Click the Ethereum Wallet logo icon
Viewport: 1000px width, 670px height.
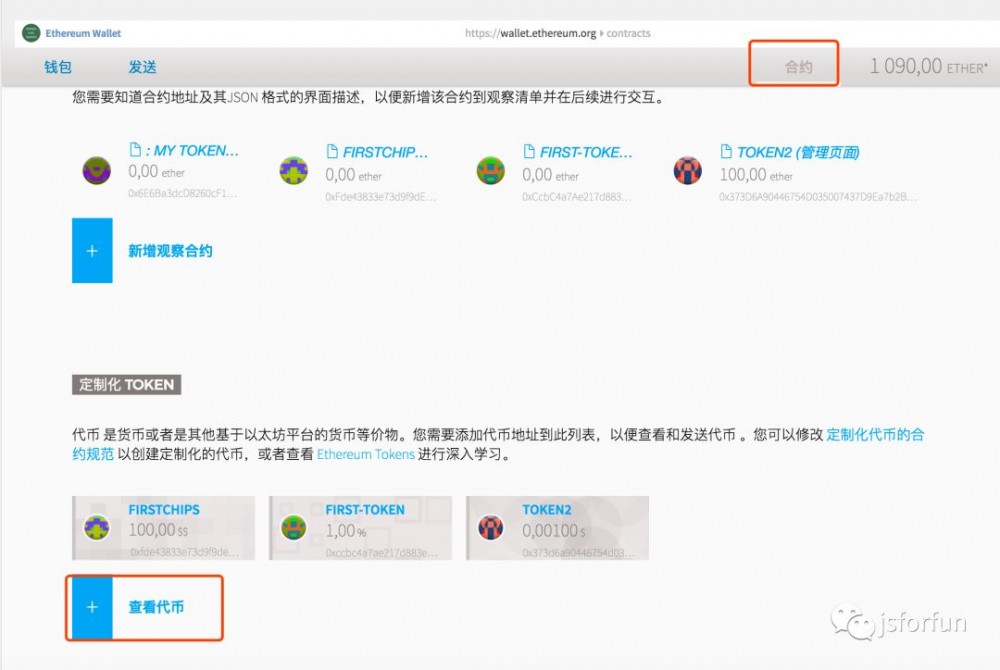pyautogui.click(x=30, y=32)
